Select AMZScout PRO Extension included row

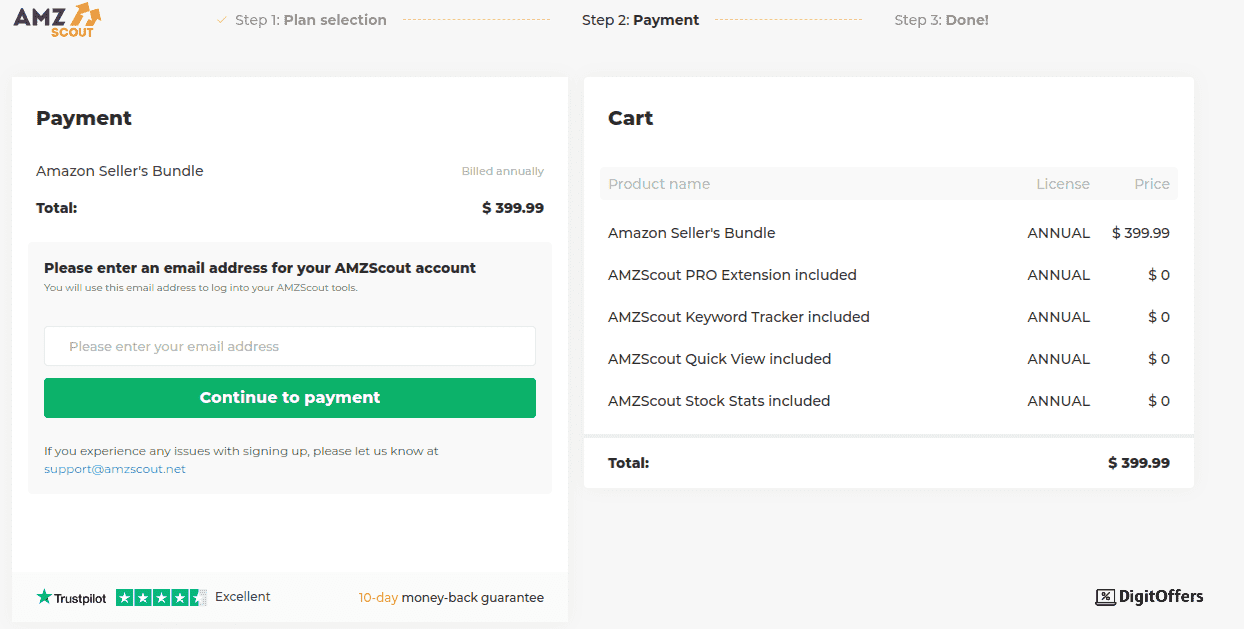click(889, 275)
